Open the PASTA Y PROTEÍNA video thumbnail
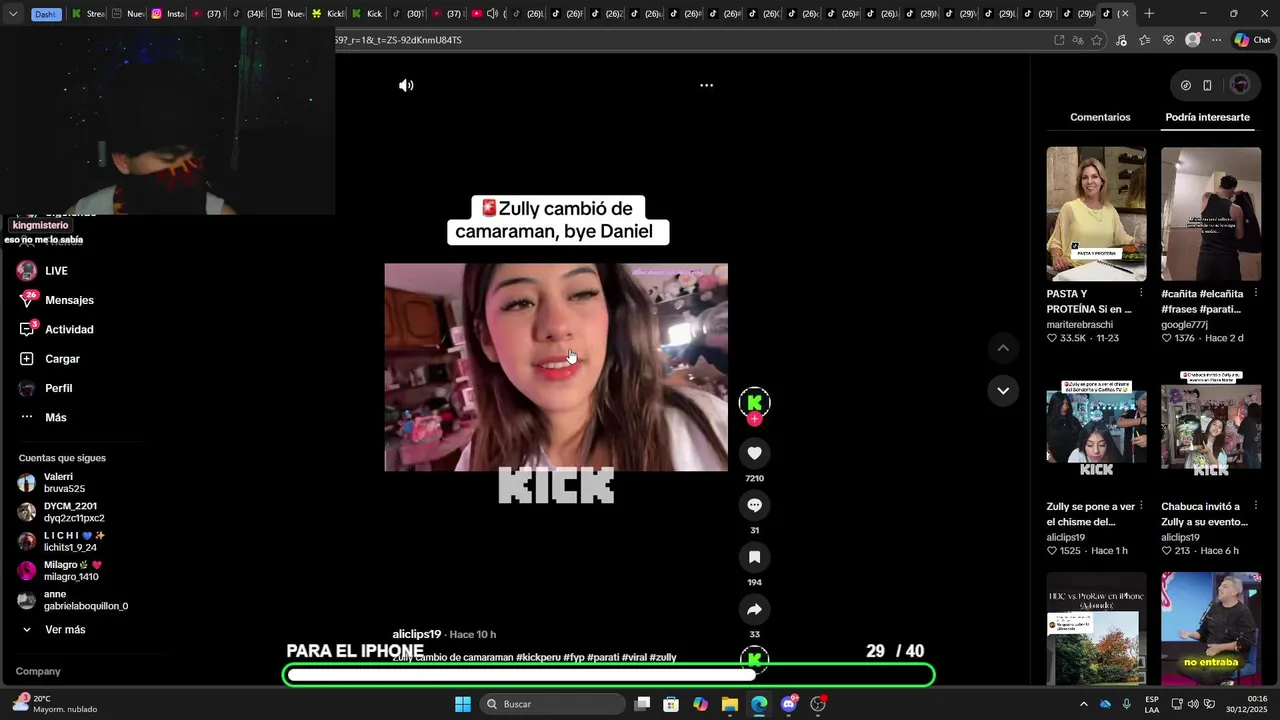The height and width of the screenshot is (720, 1280). pos(1096,214)
